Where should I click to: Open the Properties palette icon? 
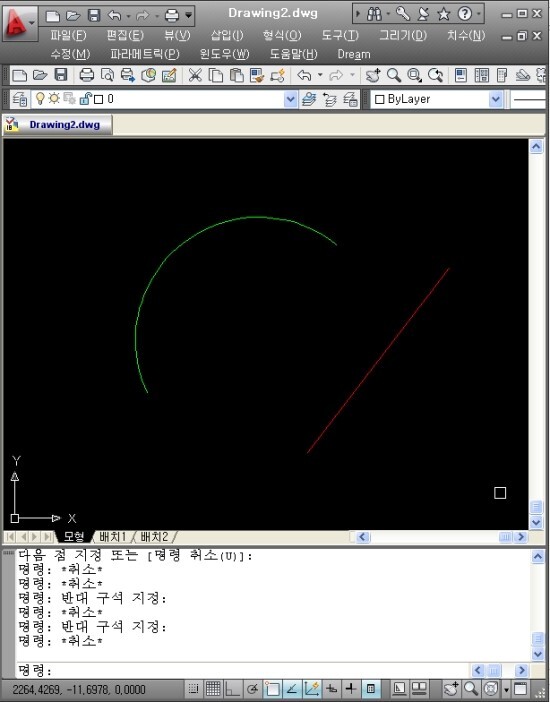click(x=461, y=75)
